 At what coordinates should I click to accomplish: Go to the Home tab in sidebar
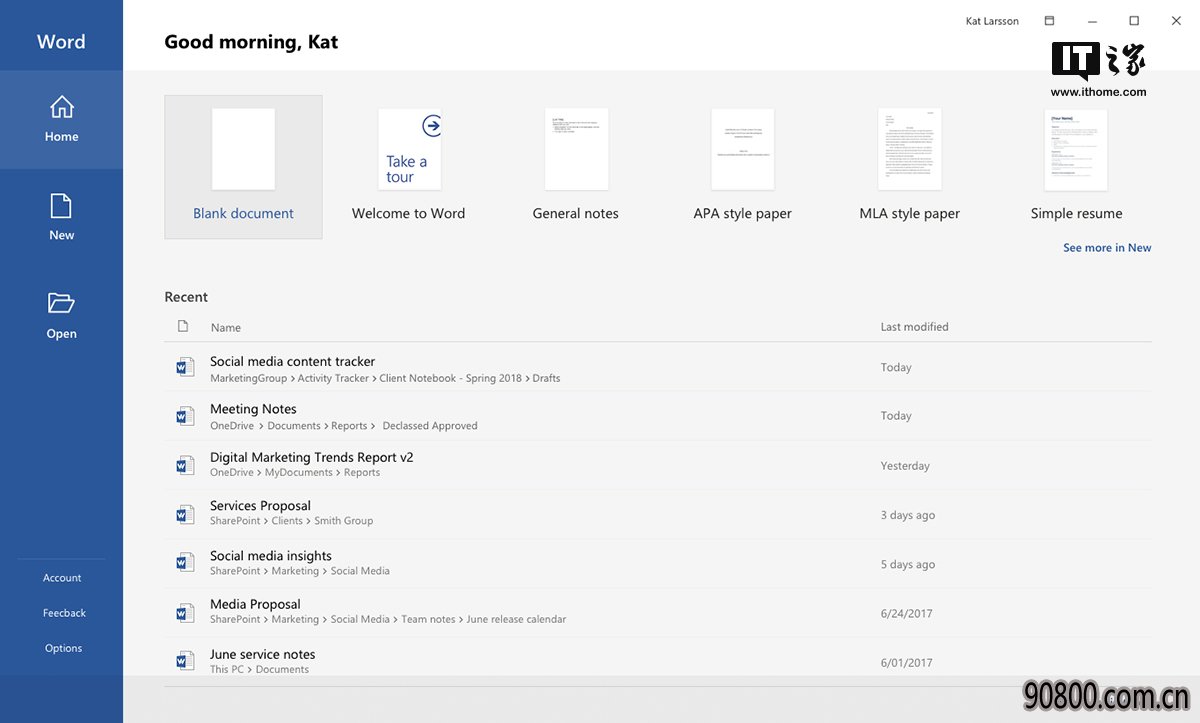pyautogui.click(x=61, y=119)
